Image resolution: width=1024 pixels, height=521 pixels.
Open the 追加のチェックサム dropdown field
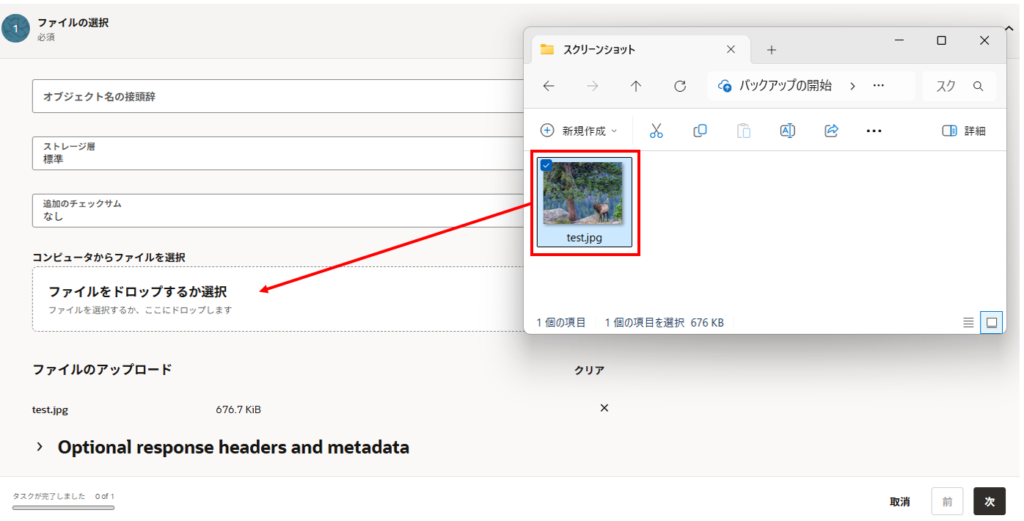click(x=280, y=210)
